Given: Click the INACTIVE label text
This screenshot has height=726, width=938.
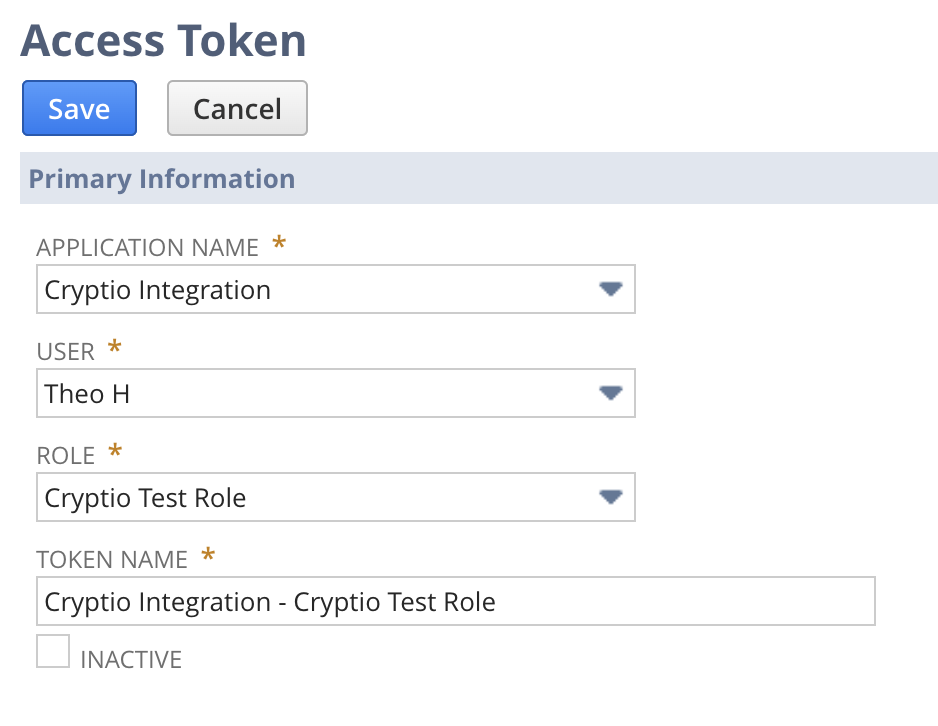Looking at the screenshot, I should pos(131,660).
